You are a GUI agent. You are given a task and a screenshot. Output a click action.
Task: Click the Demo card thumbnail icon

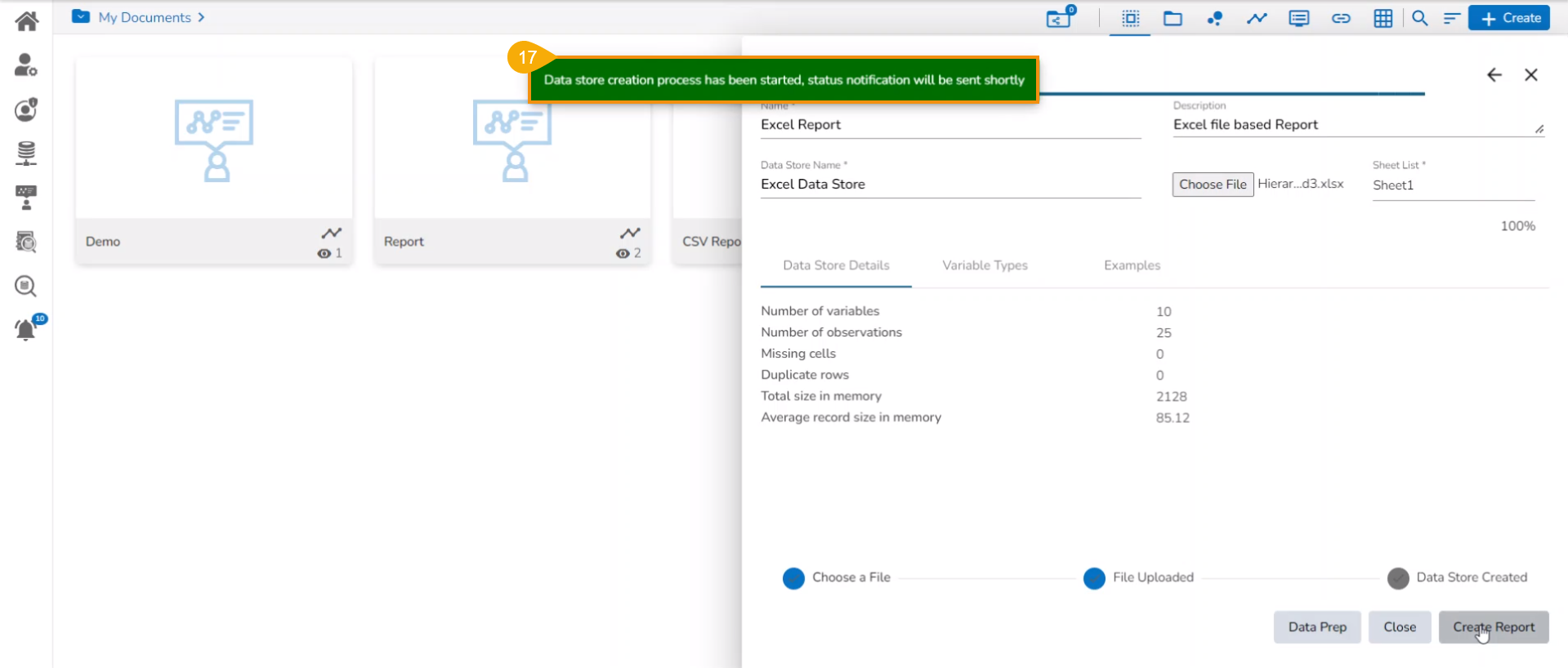click(x=214, y=140)
